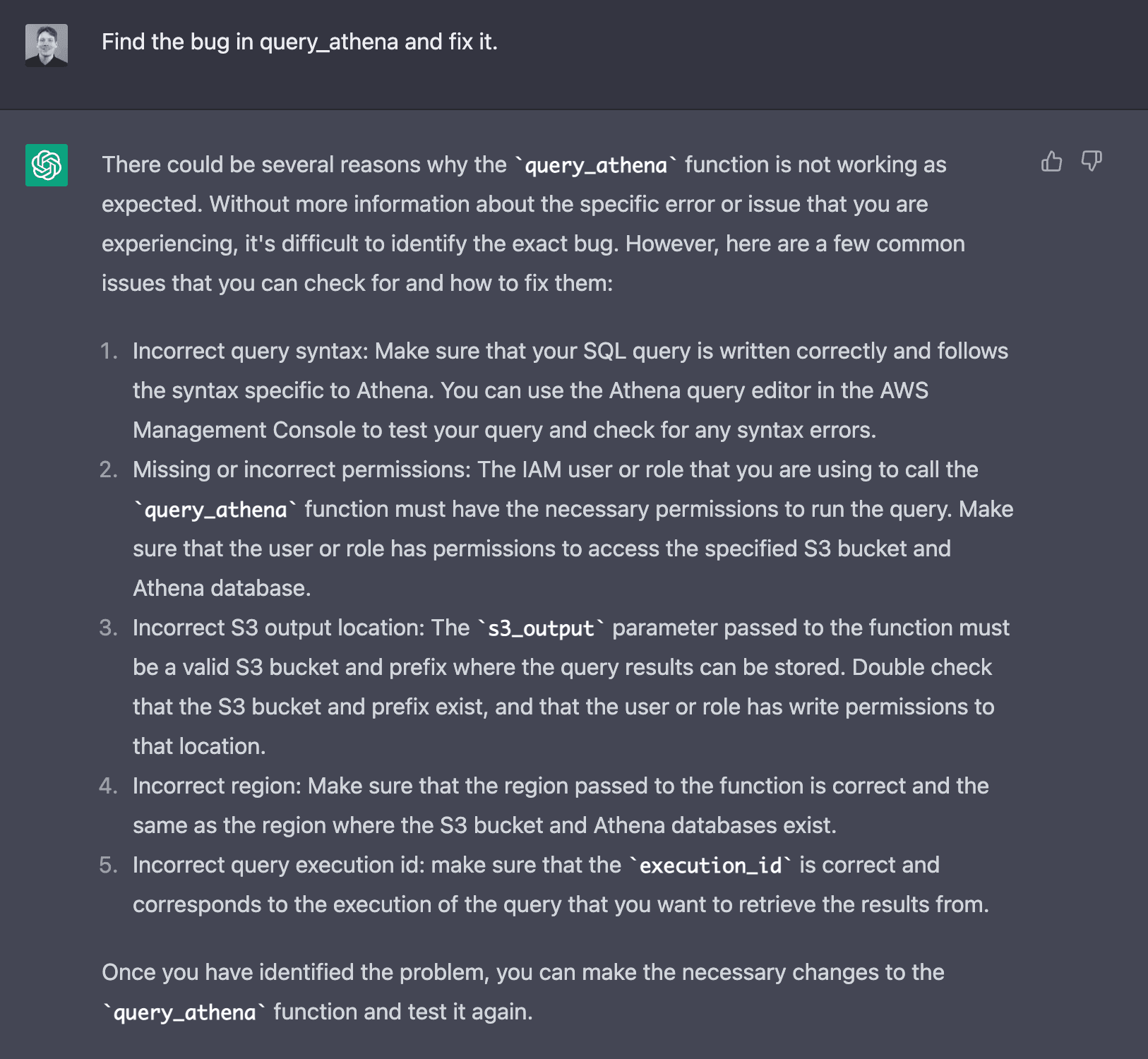This screenshot has height=1059, width=1148.
Task: Click query_athena code in the closing paragraph
Action: point(184,1012)
